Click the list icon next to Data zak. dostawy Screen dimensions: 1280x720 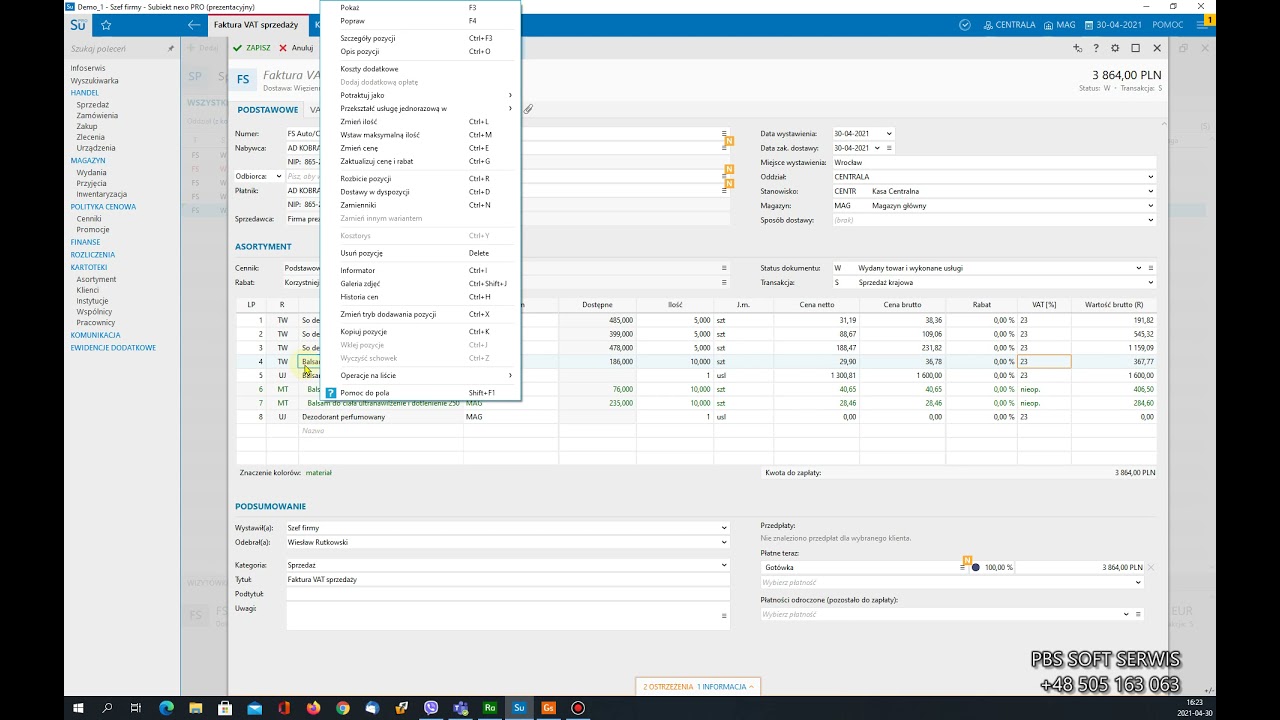pyautogui.click(x=889, y=148)
